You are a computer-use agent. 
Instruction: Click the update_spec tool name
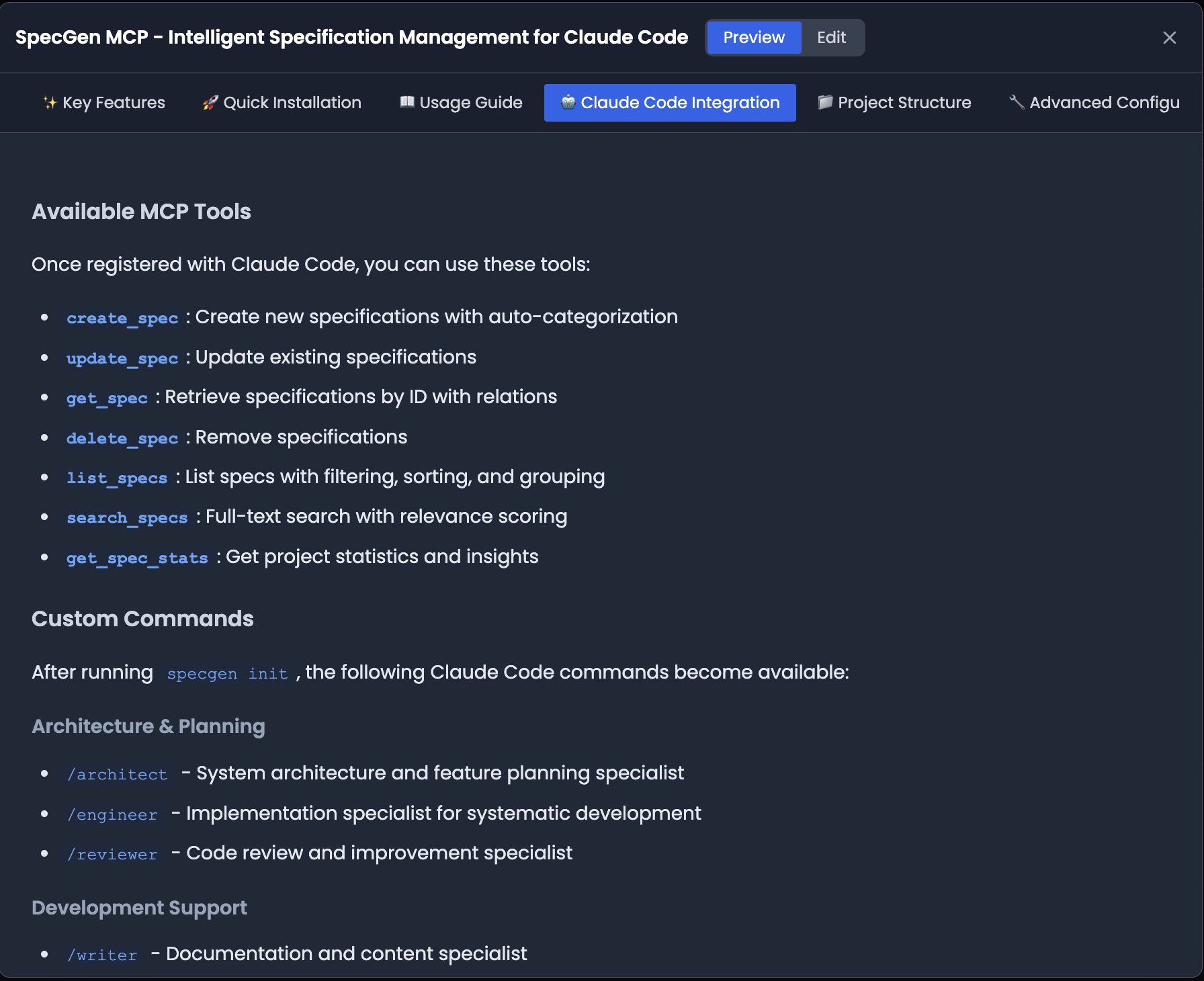(122, 358)
